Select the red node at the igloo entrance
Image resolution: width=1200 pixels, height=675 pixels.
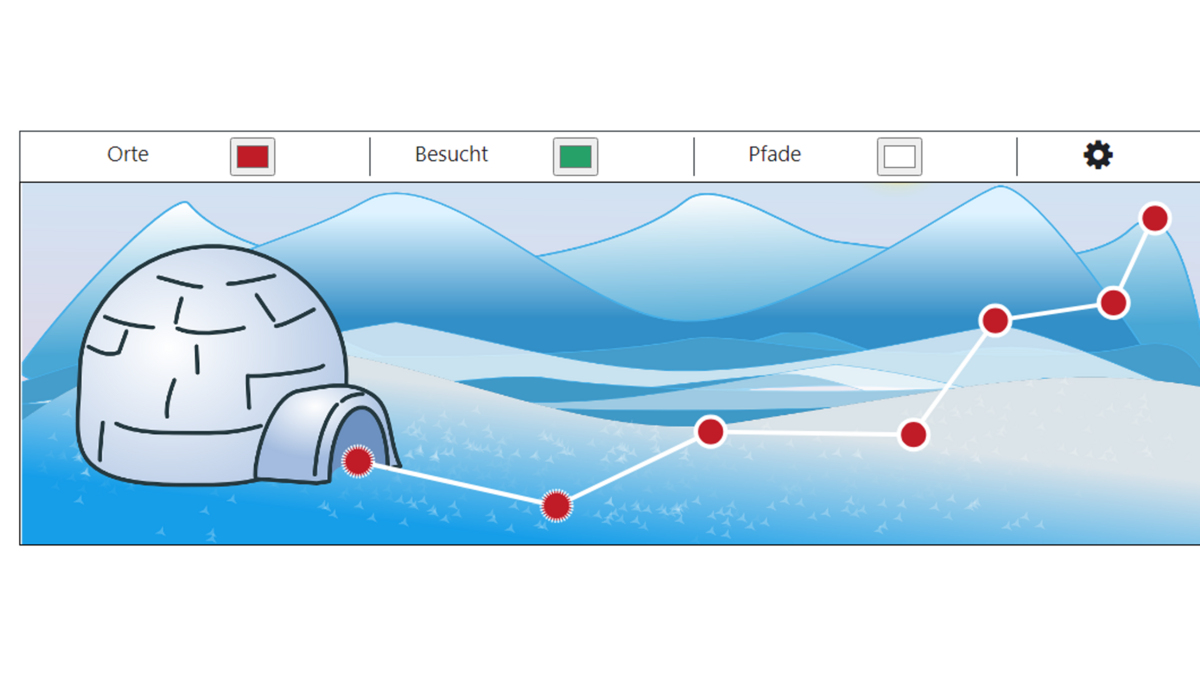pos(358,461)
